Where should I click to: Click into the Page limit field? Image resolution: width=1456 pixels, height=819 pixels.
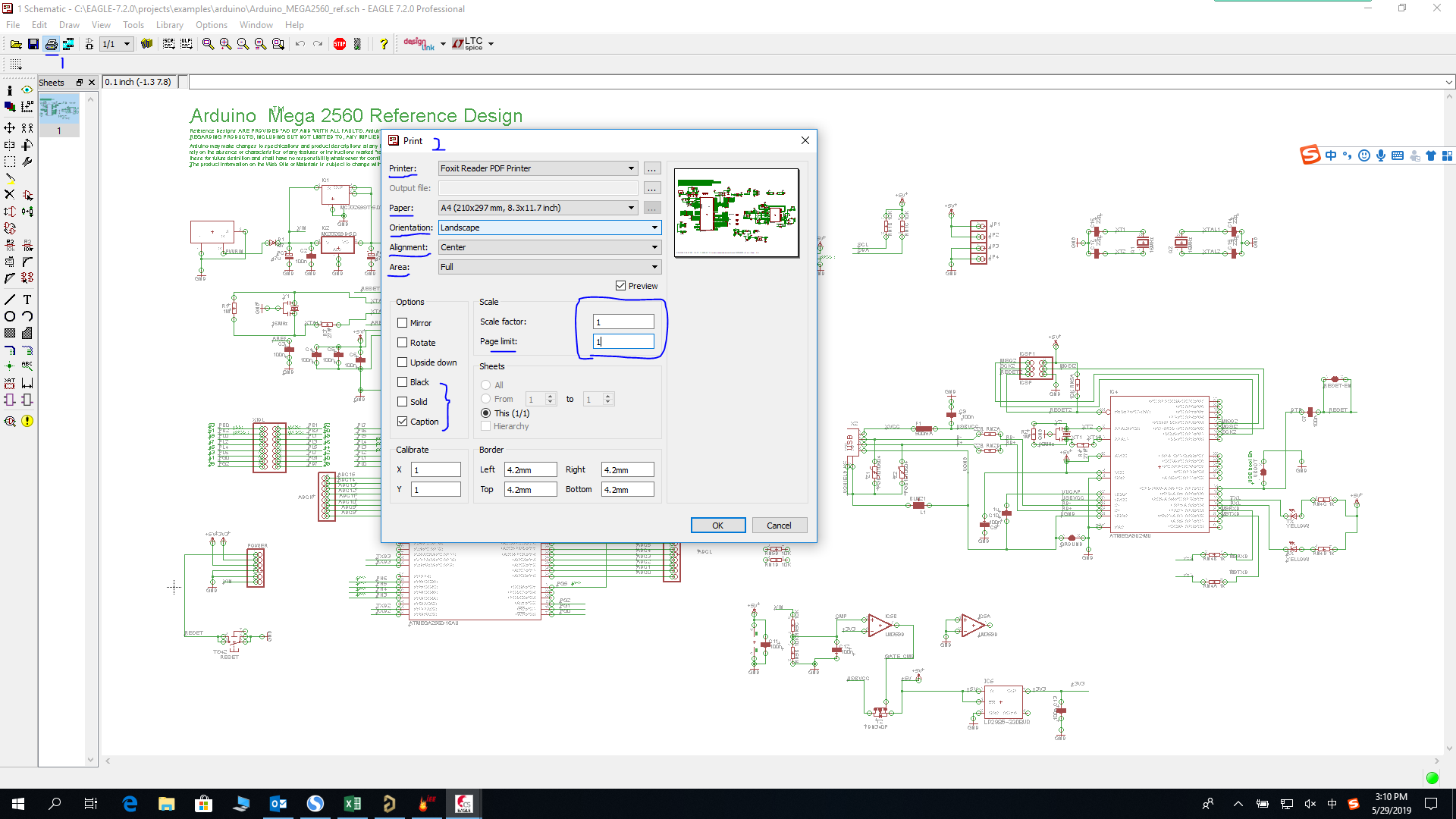pos(623,341)
